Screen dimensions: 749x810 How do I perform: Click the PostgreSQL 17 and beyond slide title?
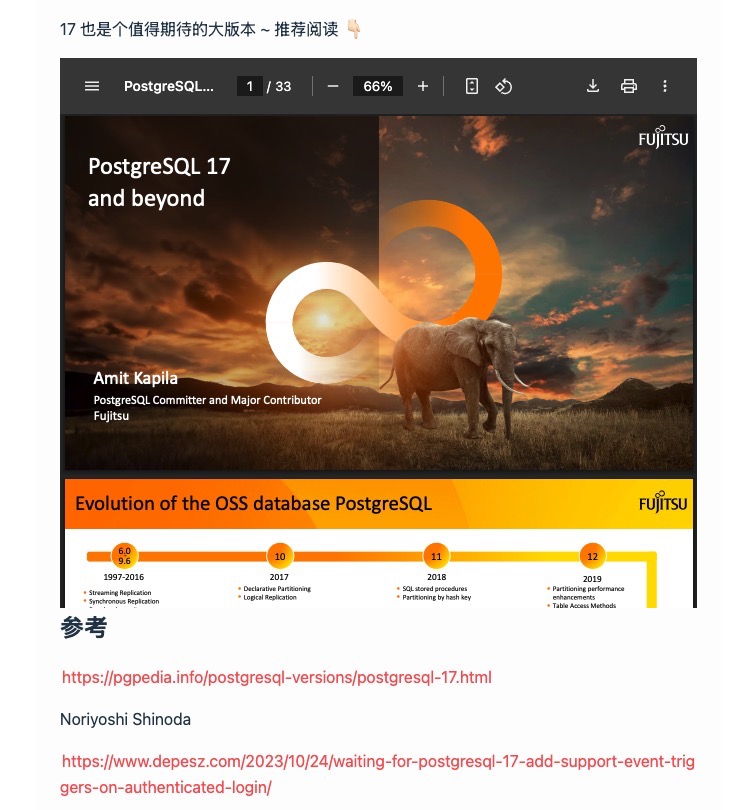(x=159, y=182)
